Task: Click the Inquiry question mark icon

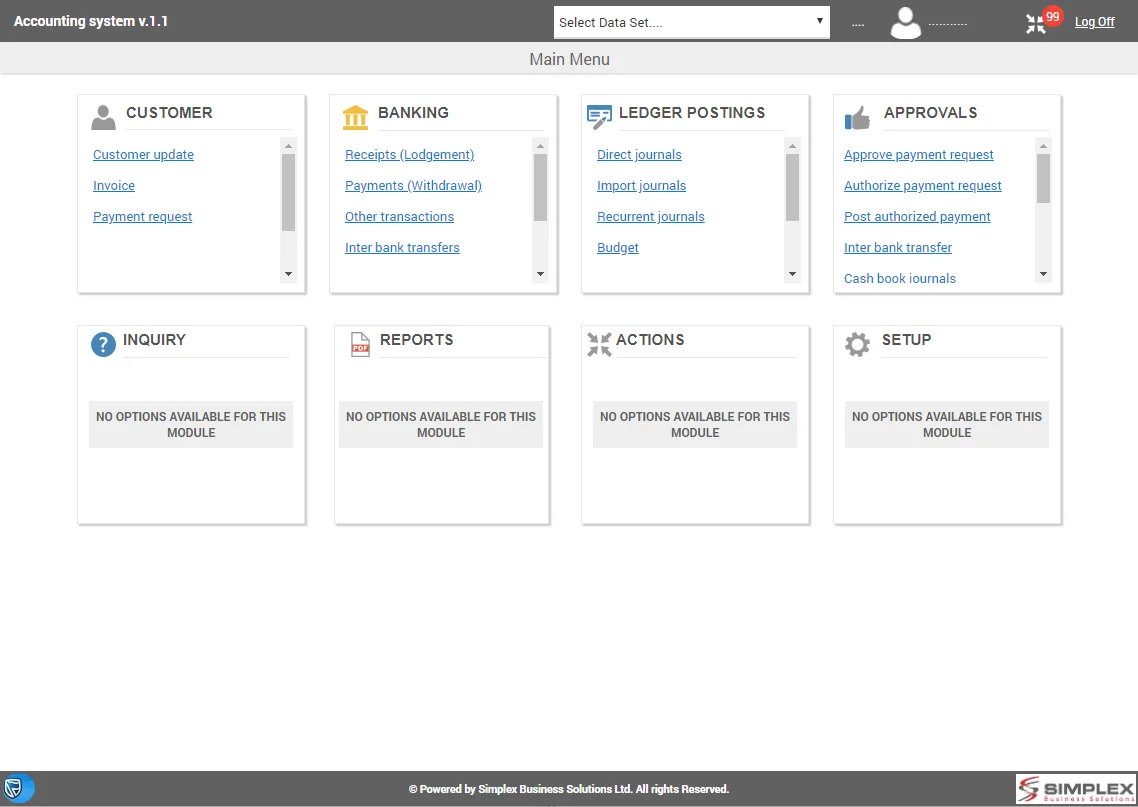Action: 103,345
